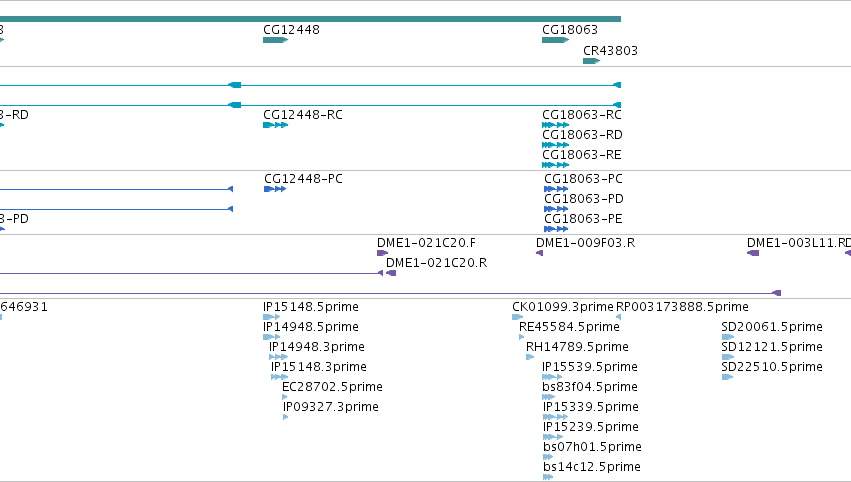Select the light-blue glyph under SD20061.5prime

pyautogui.click(x=728, y=338)
